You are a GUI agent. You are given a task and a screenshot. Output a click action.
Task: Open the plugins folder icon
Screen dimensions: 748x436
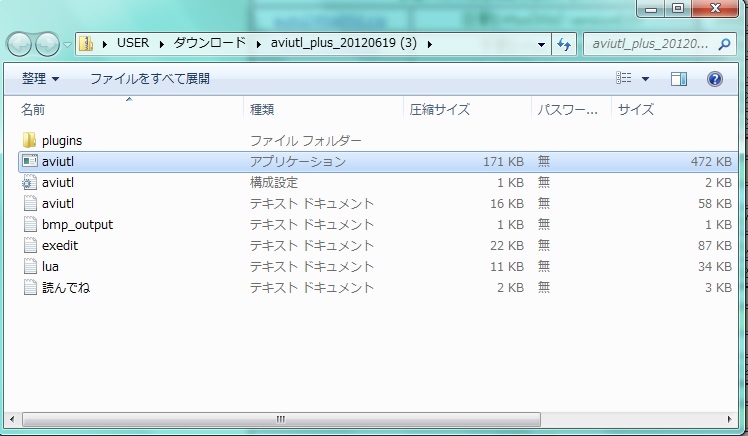point(30,140)
